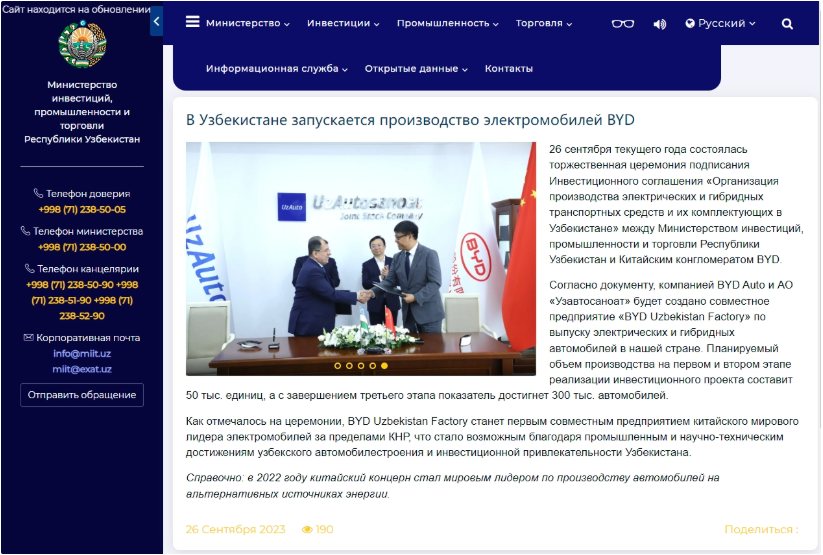Click the globe language icon
The width and height of the screenshot is (823, 555).
pyautogui.click(x=690, y=23)
